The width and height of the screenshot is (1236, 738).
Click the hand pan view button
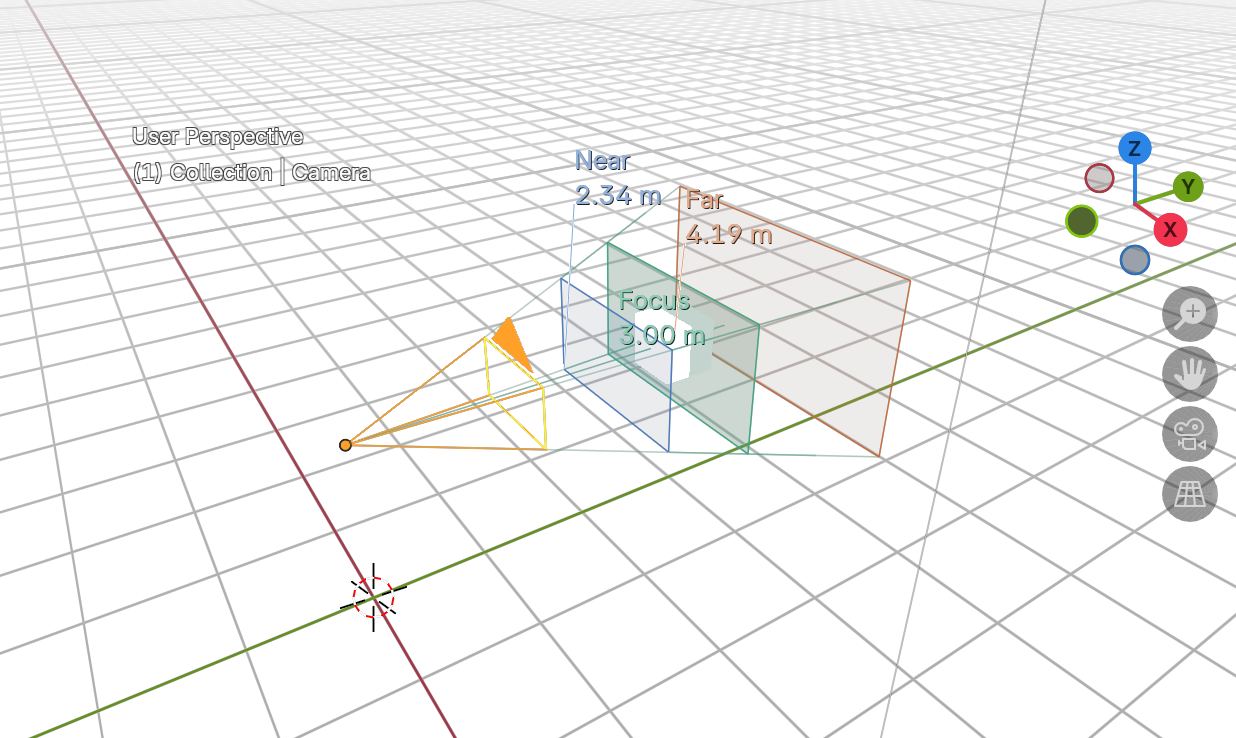pos(1189,374)
